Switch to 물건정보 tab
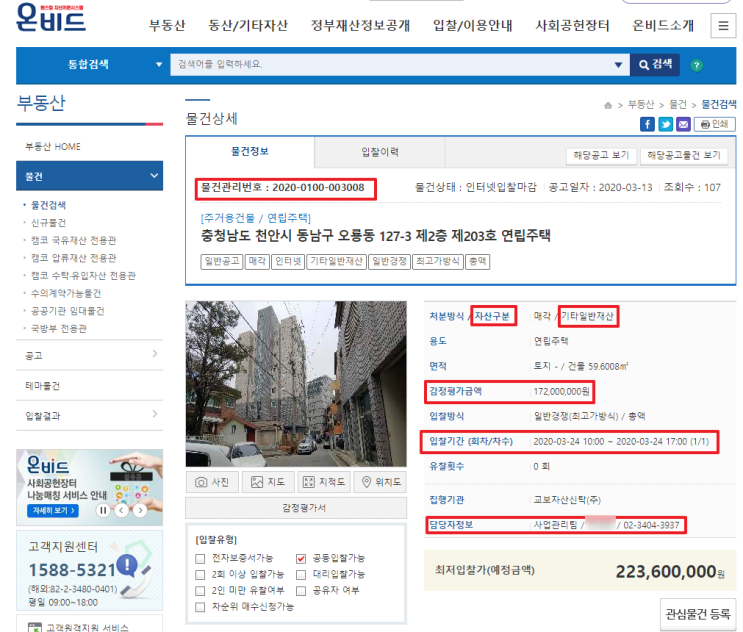The height and width of the screenshot is (632, 743). click(250, 152)
